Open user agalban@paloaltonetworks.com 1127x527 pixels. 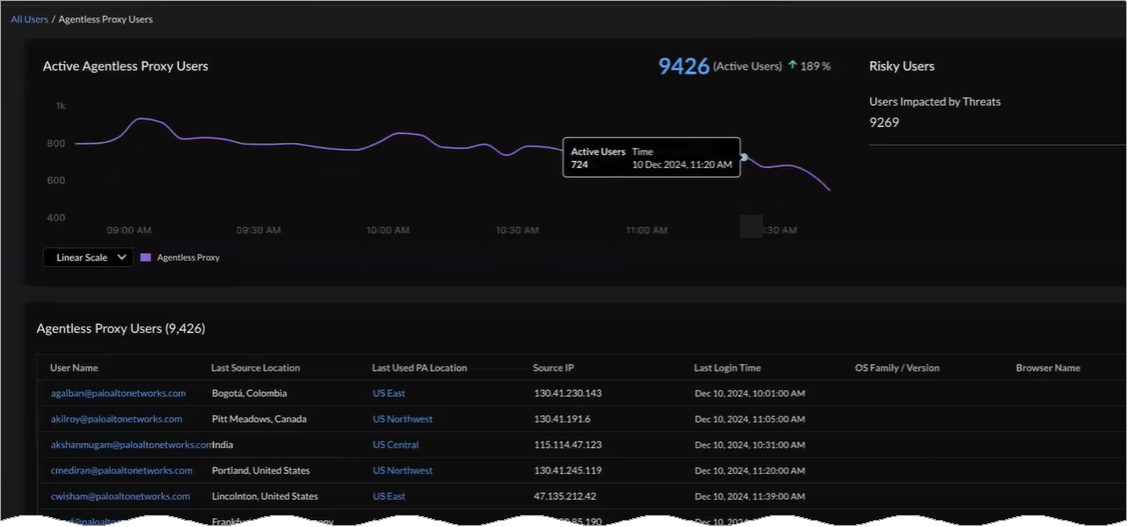tap(118, 393)
